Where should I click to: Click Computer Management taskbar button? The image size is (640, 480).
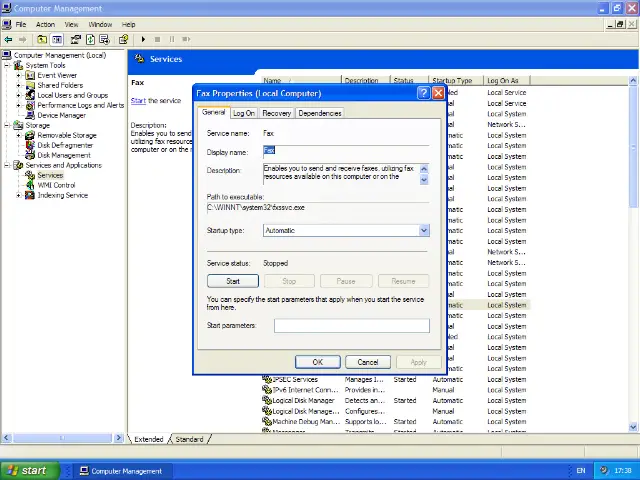121,471
